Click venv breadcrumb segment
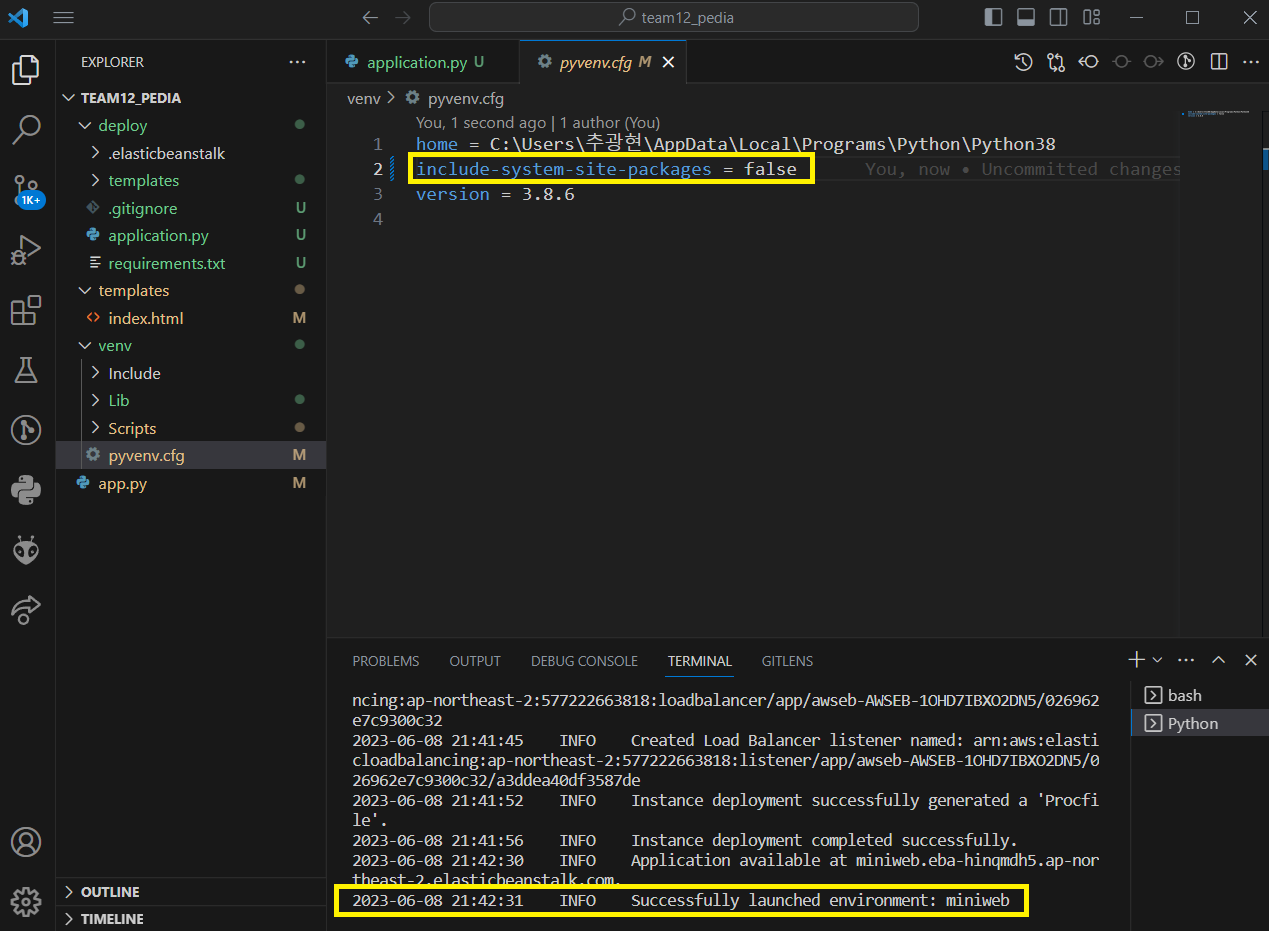Viewport: 1269px width, 931px height. coord(364,98)
